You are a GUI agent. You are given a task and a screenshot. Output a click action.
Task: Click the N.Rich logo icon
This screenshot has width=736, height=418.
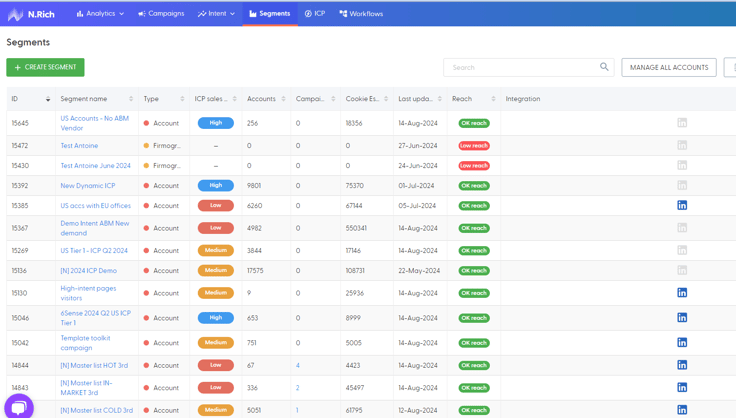15,14
